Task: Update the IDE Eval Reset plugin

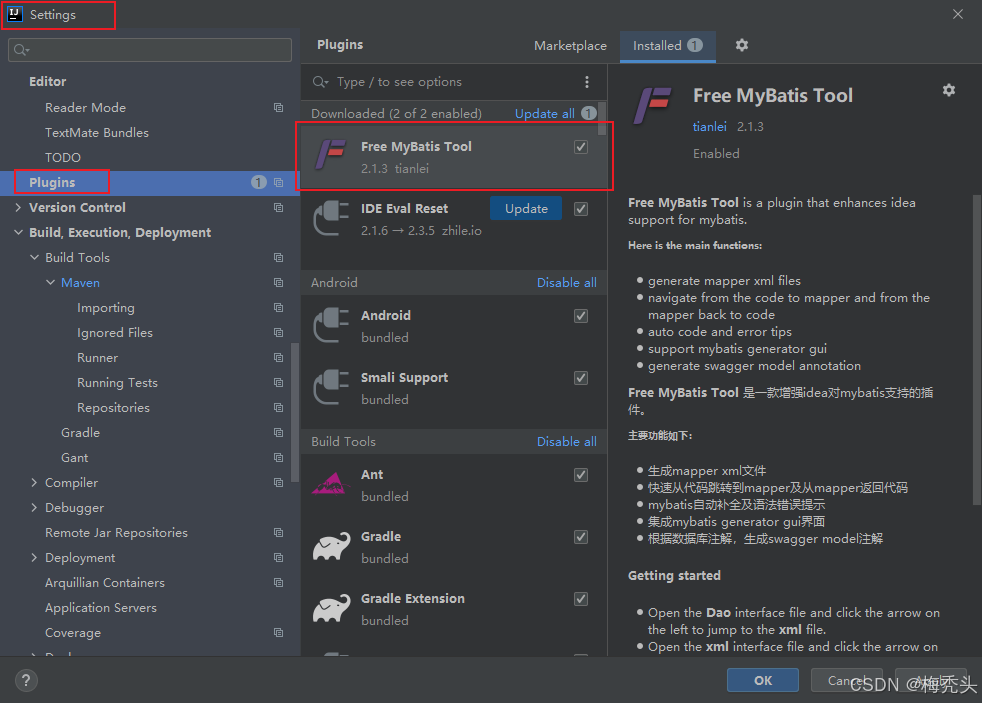Action: pyautogui.click(x=526, y=208)
